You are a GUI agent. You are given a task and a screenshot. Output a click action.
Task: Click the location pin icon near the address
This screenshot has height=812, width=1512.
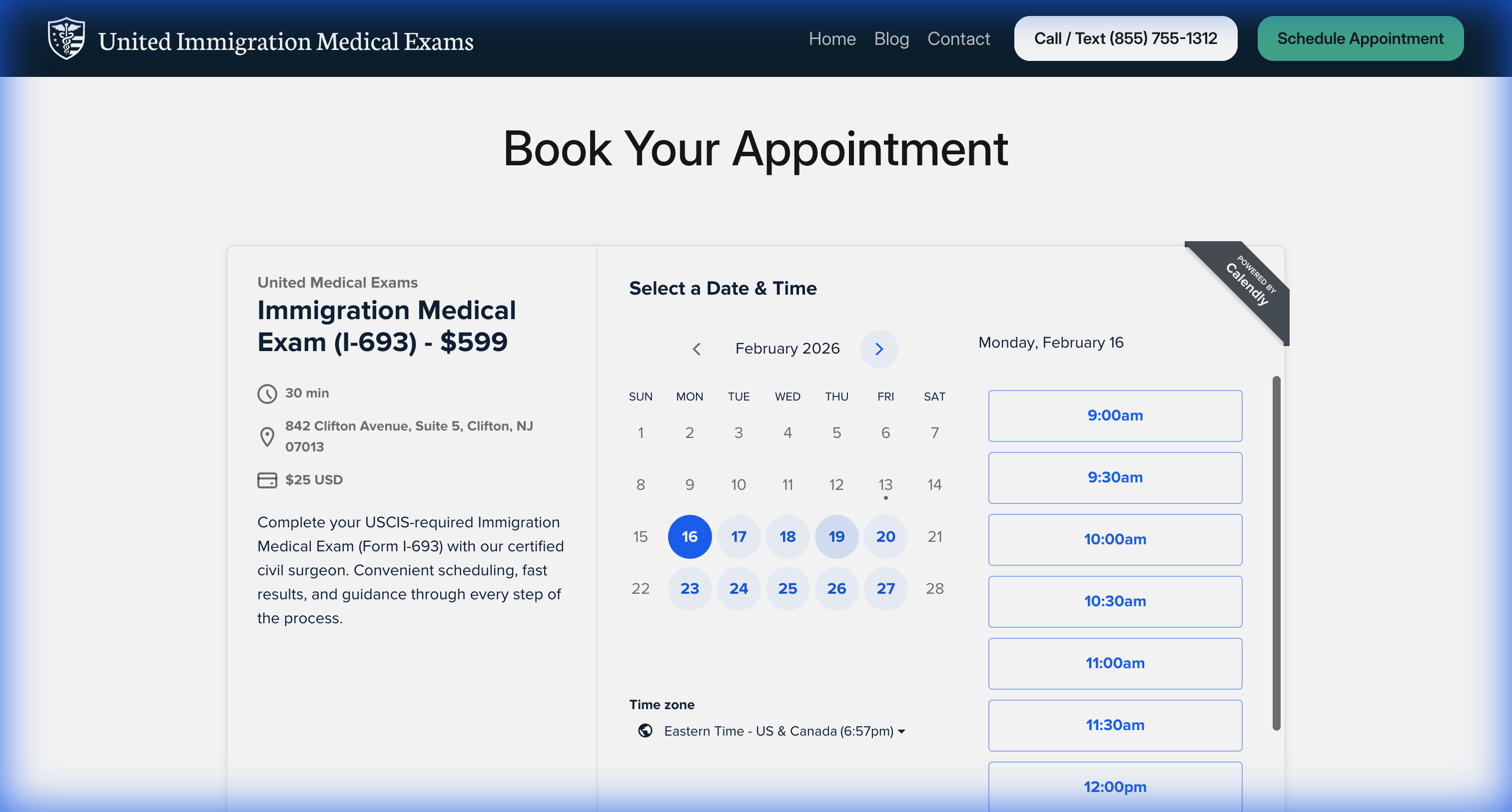coord(267,435)
